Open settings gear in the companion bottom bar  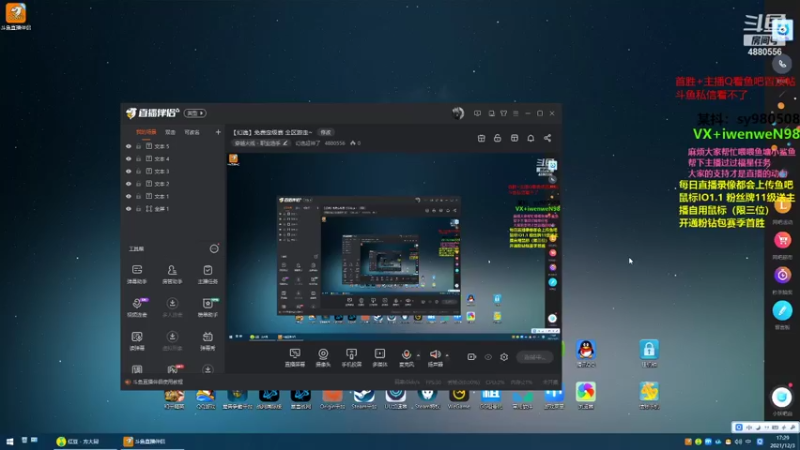click(504, 357)
